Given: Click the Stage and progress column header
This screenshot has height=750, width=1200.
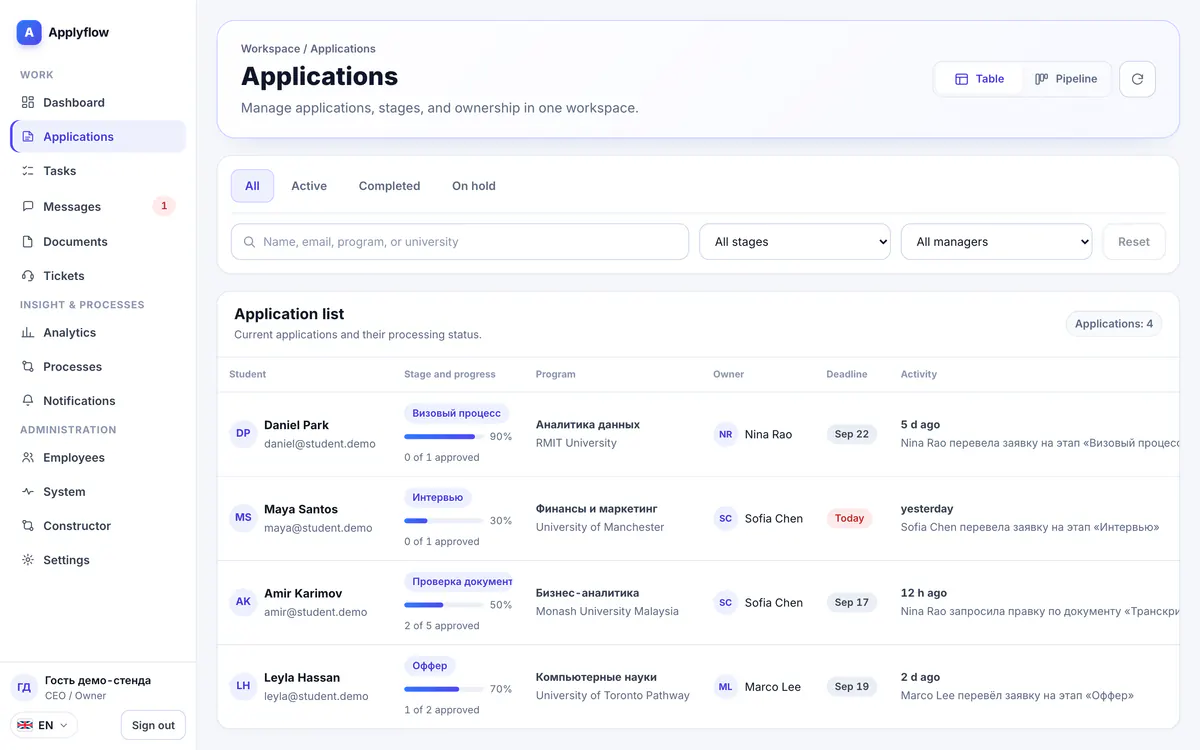Looking at the screenshot, I should tap(450, 374).
